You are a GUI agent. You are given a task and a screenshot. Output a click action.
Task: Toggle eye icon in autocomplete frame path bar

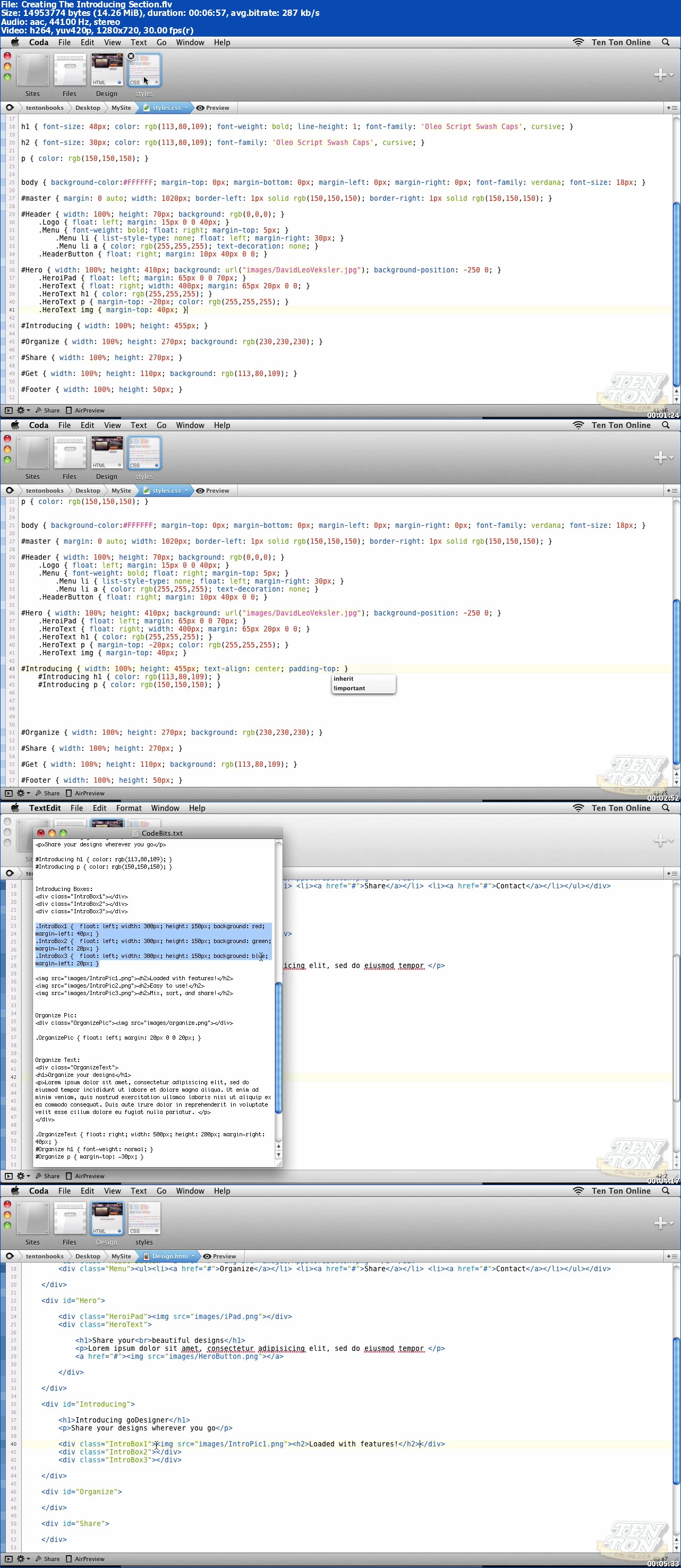pyautogui.click(x=10, y=491)
